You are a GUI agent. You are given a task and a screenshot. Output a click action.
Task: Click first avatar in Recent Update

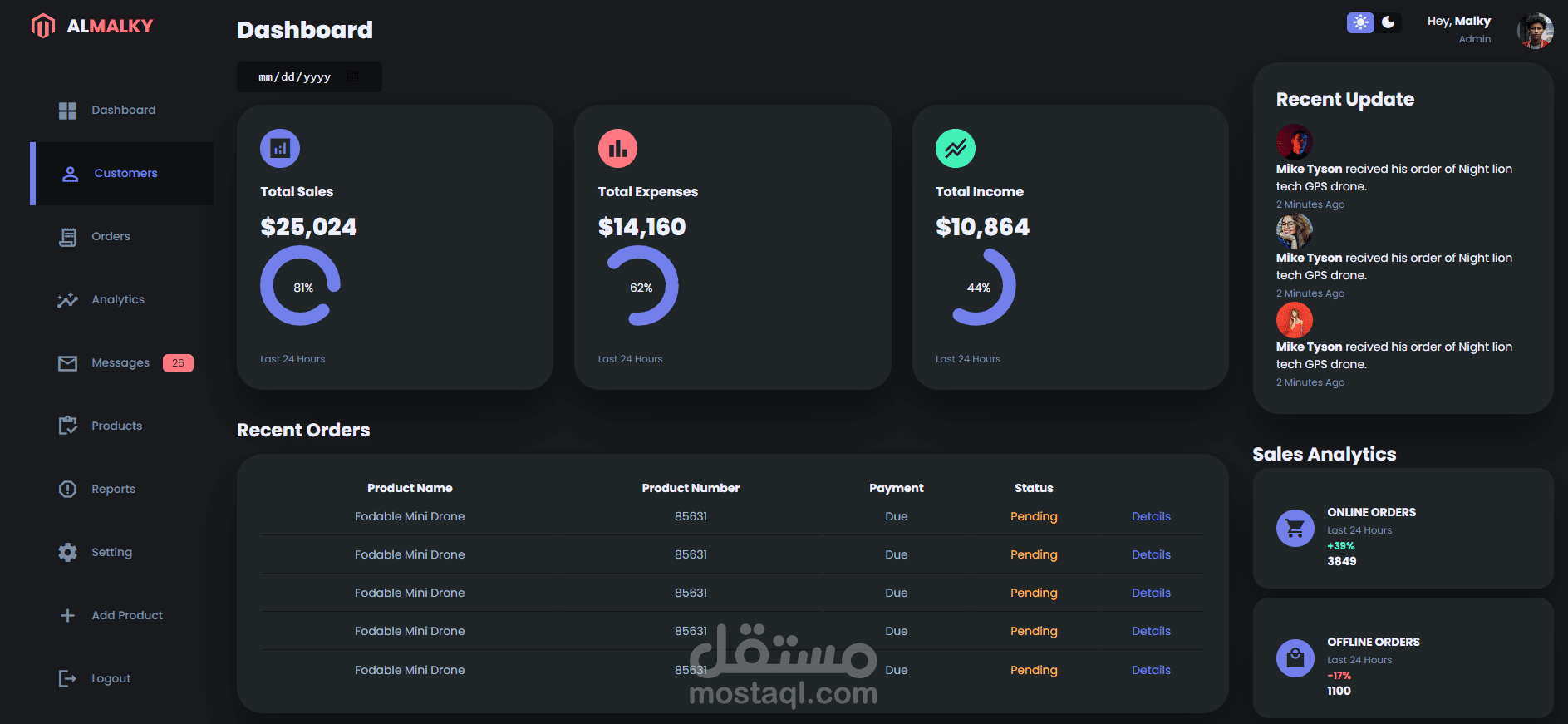coord(1295,142)
